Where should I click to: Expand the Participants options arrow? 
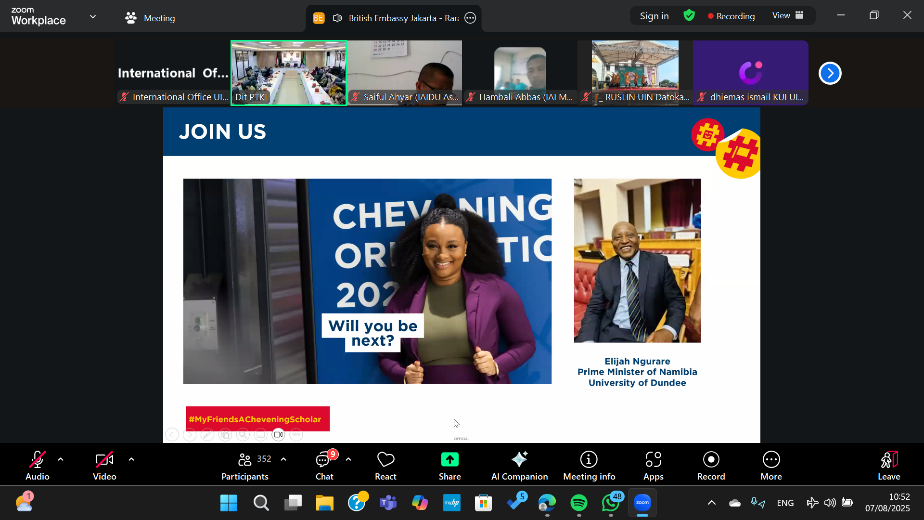point(283,459)
